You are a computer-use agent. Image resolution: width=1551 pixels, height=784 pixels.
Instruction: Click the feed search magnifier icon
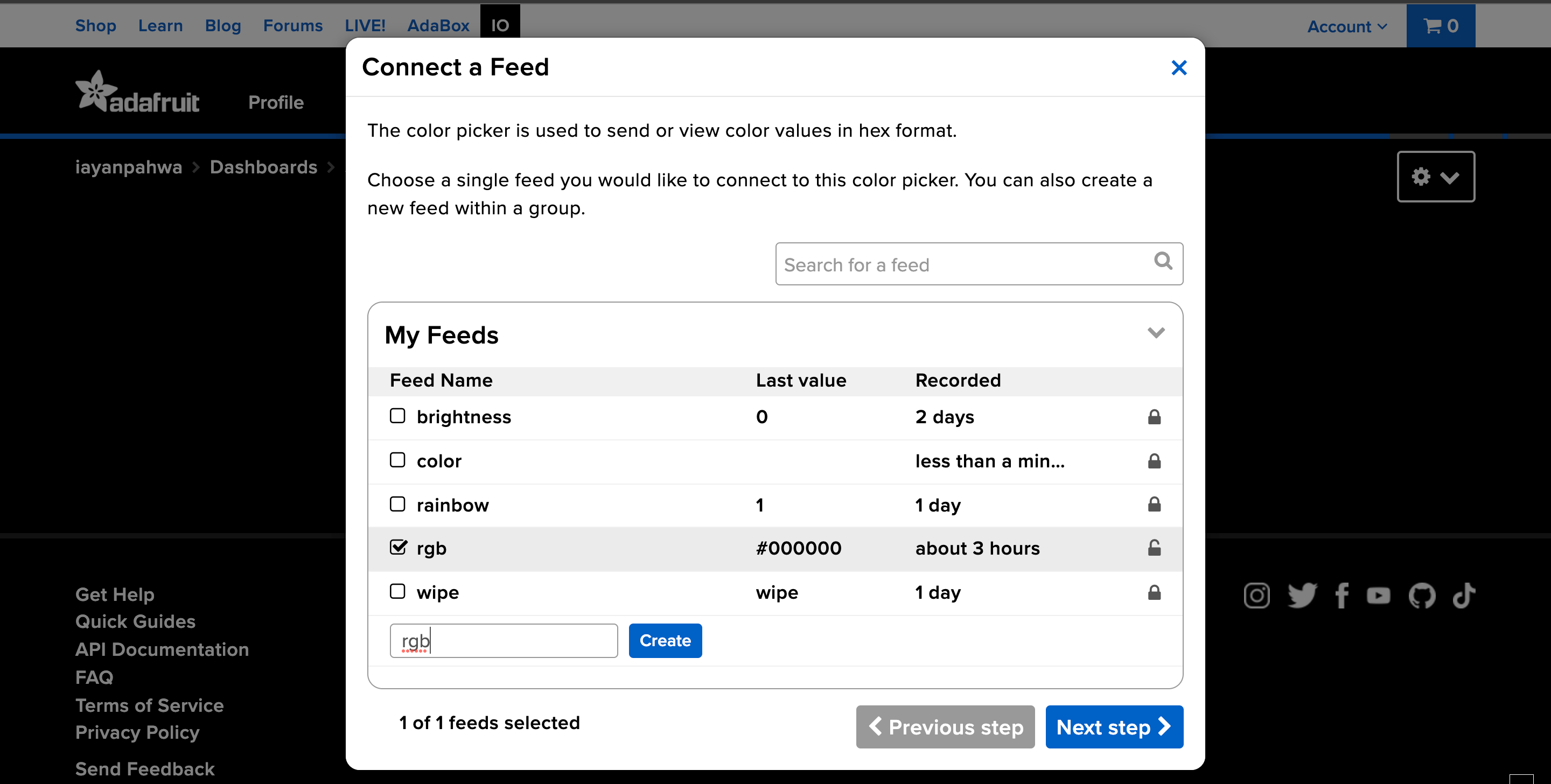(1163, 261)
